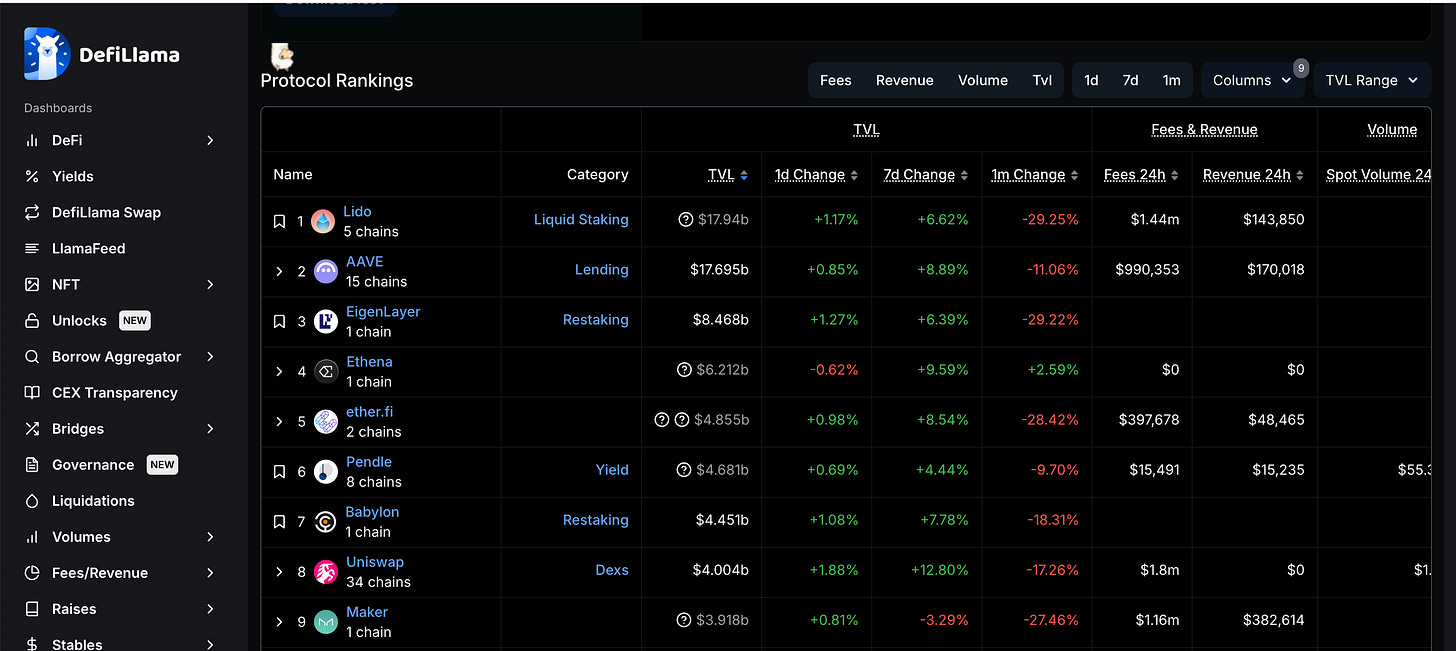The height and width of the screenshot is (651, 1456).
Task: Toggle the Volume column group
Action: [983, 80]
